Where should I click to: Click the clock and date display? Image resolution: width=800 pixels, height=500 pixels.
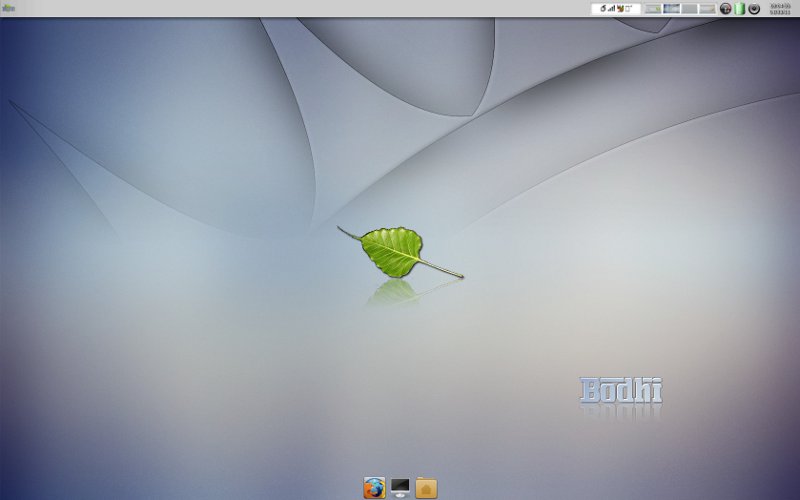[x=781, y=9]
